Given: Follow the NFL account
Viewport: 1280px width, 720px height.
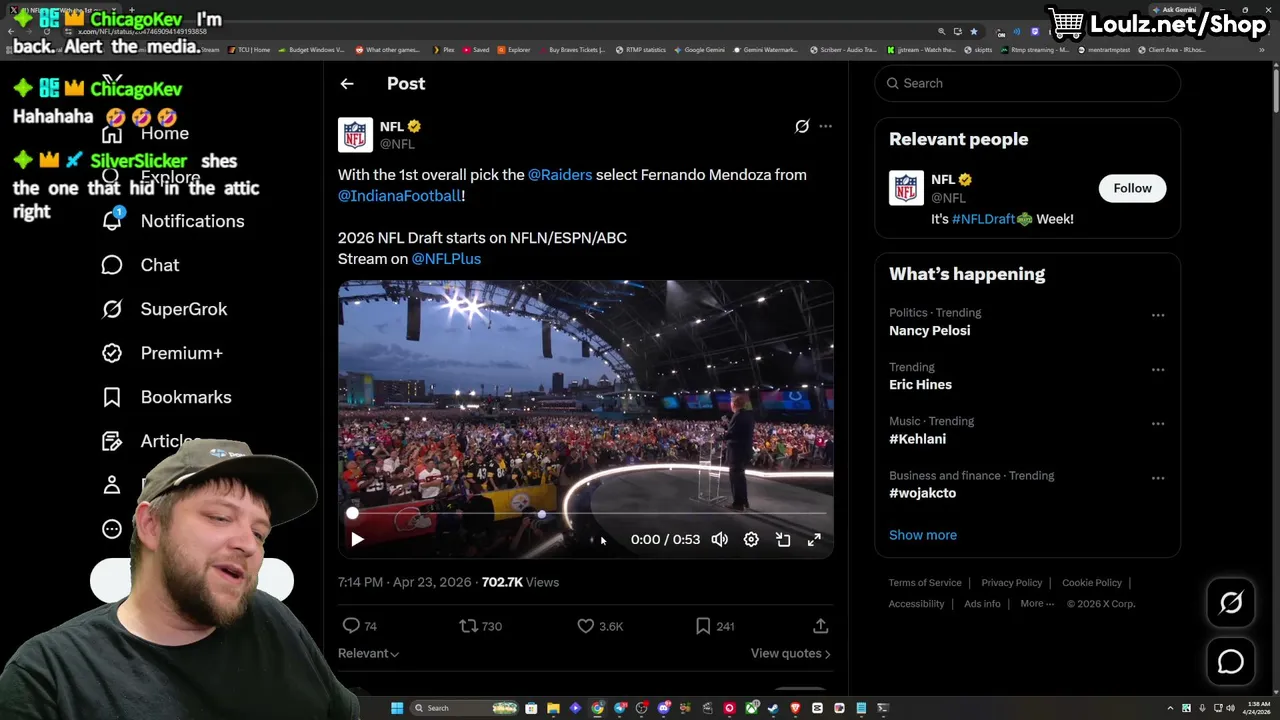Looking at the screenshot, I should pos(1132,188).
